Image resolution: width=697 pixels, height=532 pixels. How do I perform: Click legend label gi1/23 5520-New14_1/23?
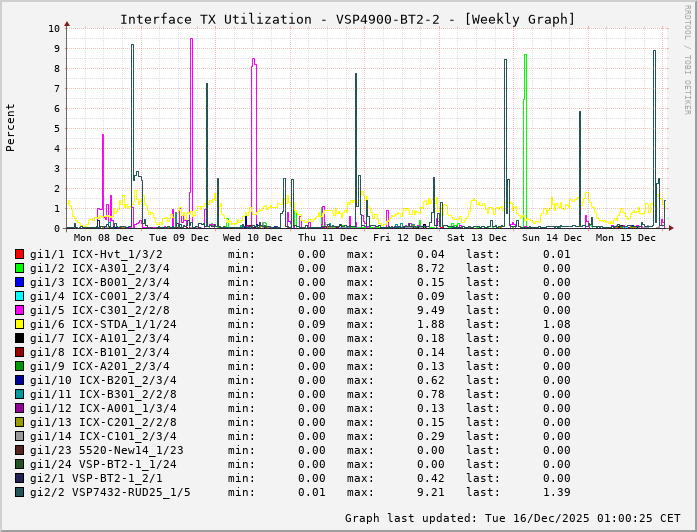coord(107,450)
